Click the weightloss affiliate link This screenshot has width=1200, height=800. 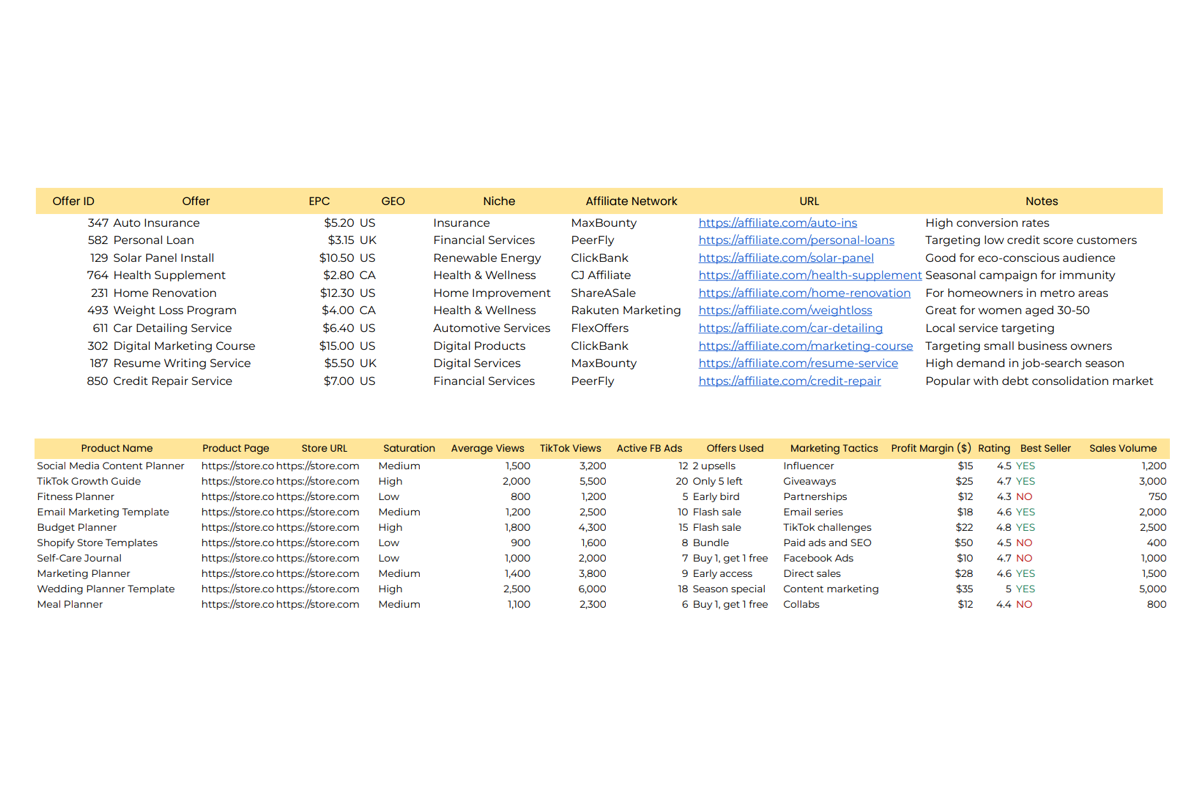pos(784,310)
